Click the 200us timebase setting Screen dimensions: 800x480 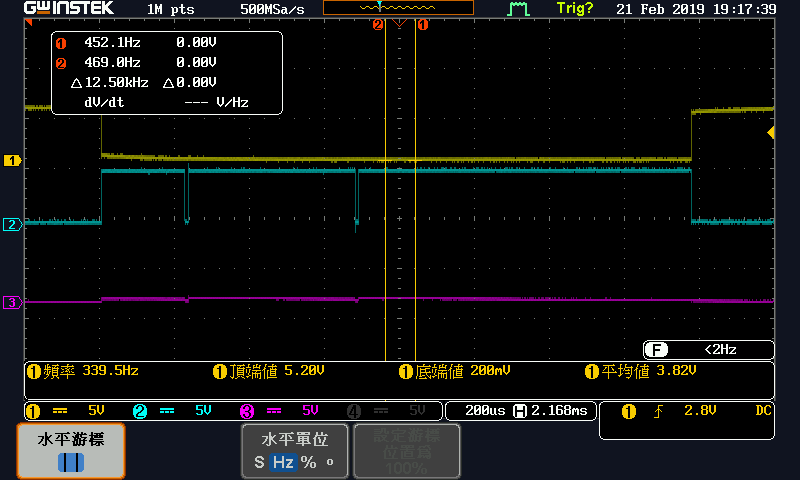[x=485, y=411]
